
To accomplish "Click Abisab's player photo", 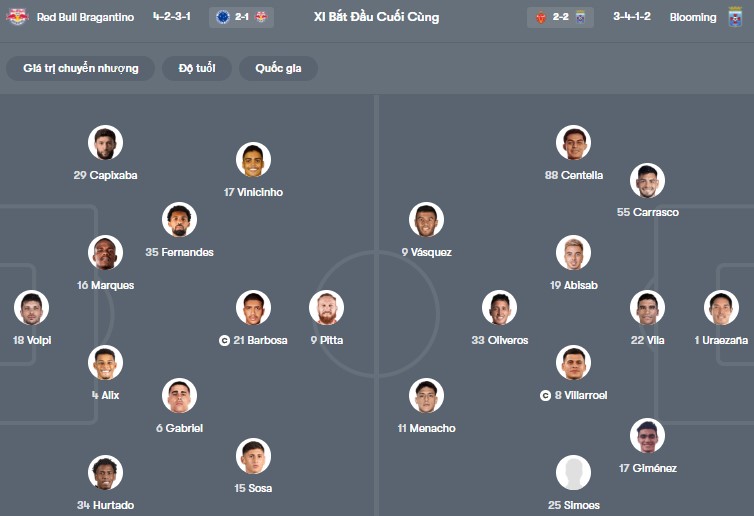I will 573,253.
